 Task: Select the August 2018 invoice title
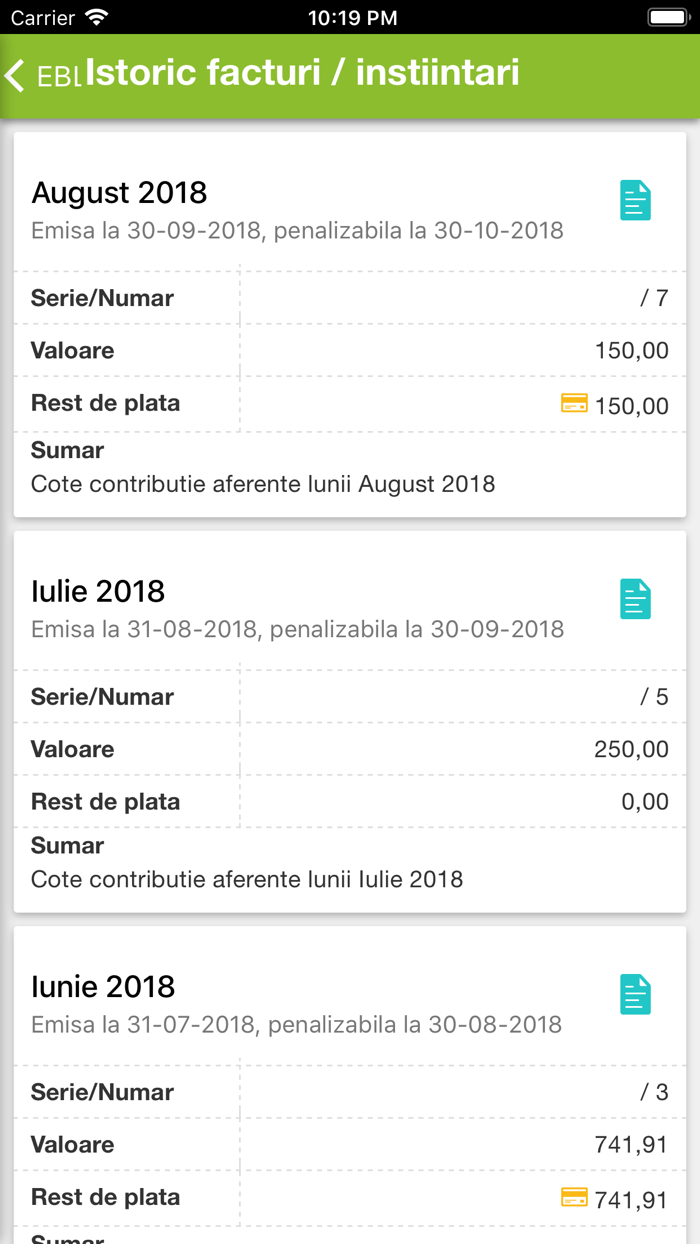click(119, 192)
